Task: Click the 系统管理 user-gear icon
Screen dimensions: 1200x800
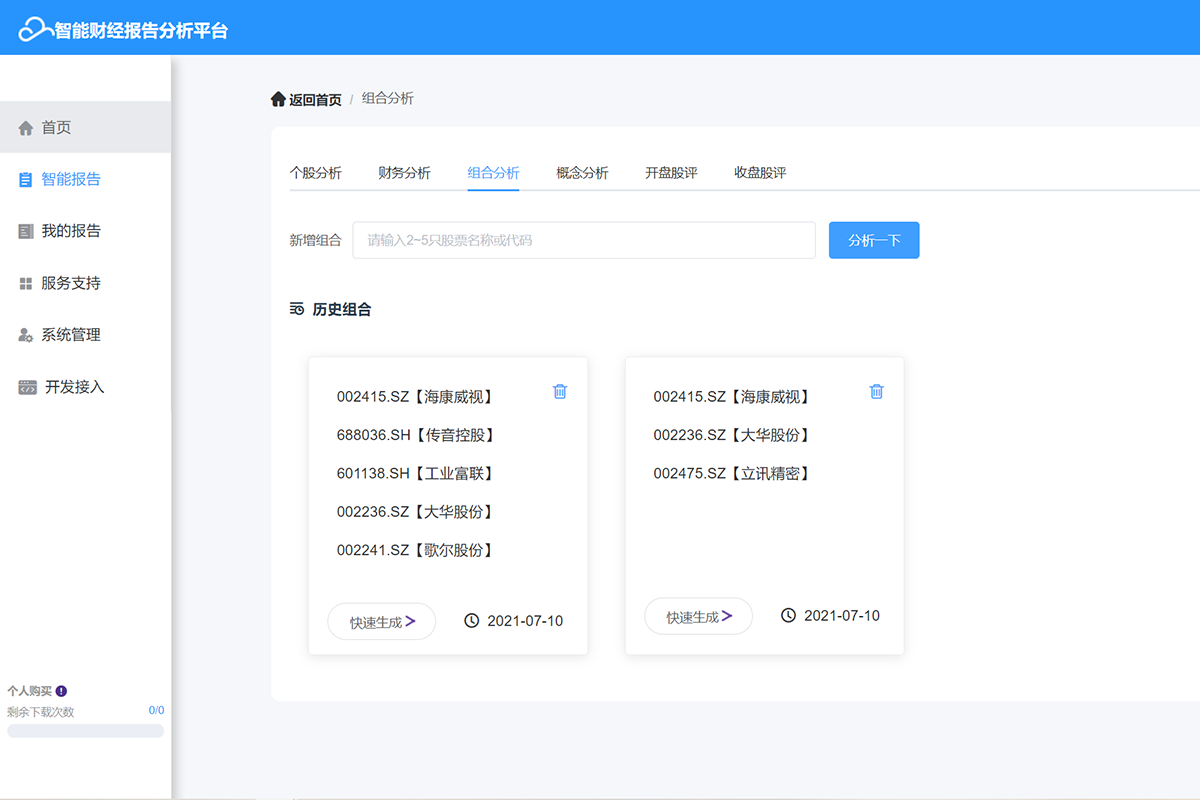Action: [x=26, y=335]
